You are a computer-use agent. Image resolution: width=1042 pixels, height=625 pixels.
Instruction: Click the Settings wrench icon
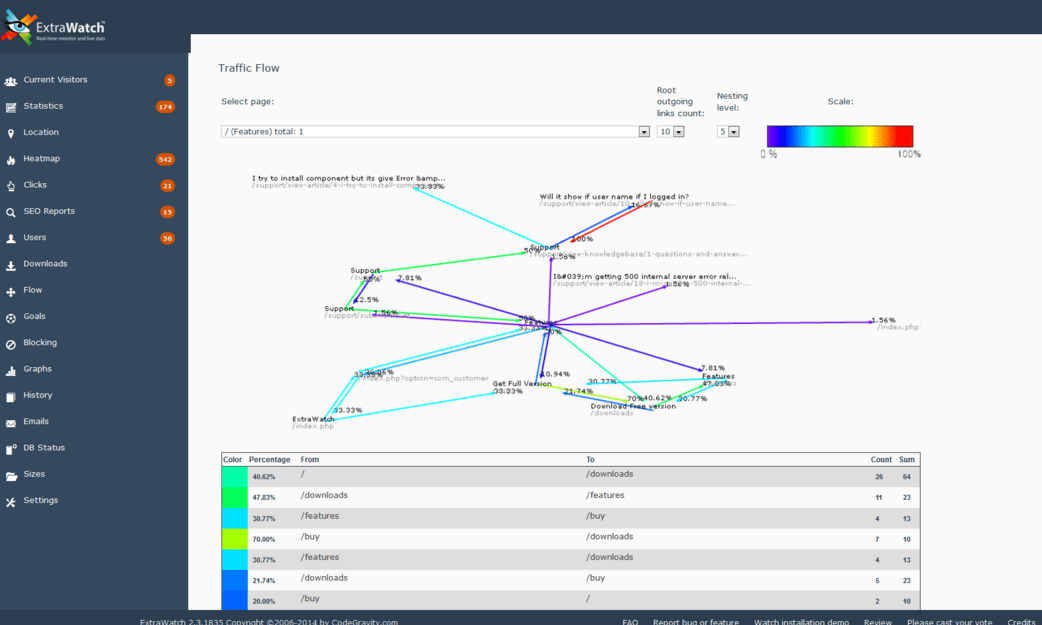tap(11, 501)
